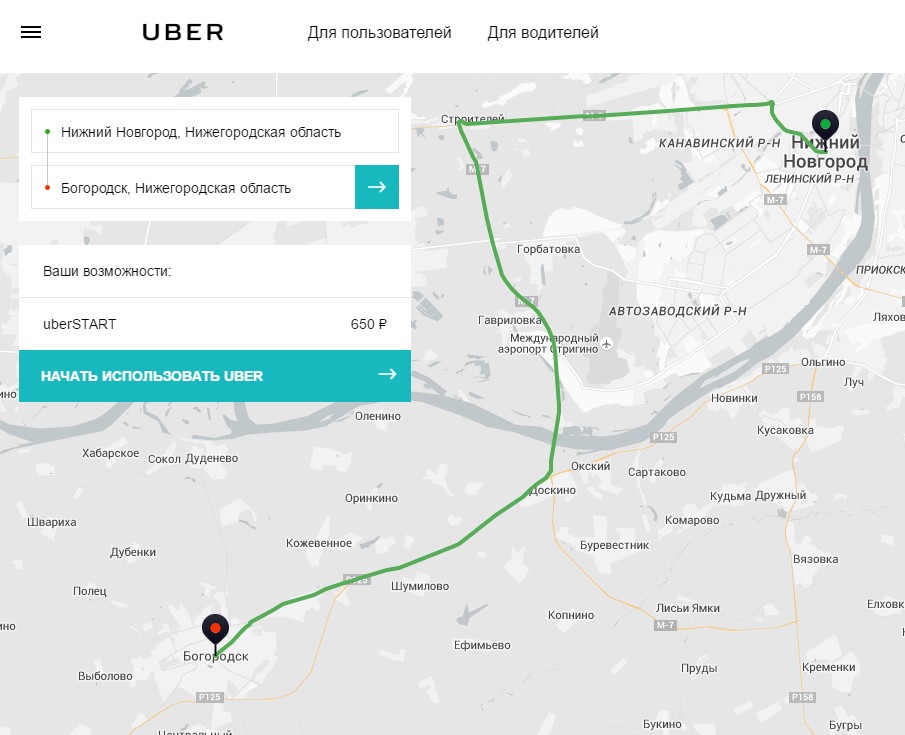
Task: Click the Нижний Новгород origin input field
Action: tap(215, 131)
